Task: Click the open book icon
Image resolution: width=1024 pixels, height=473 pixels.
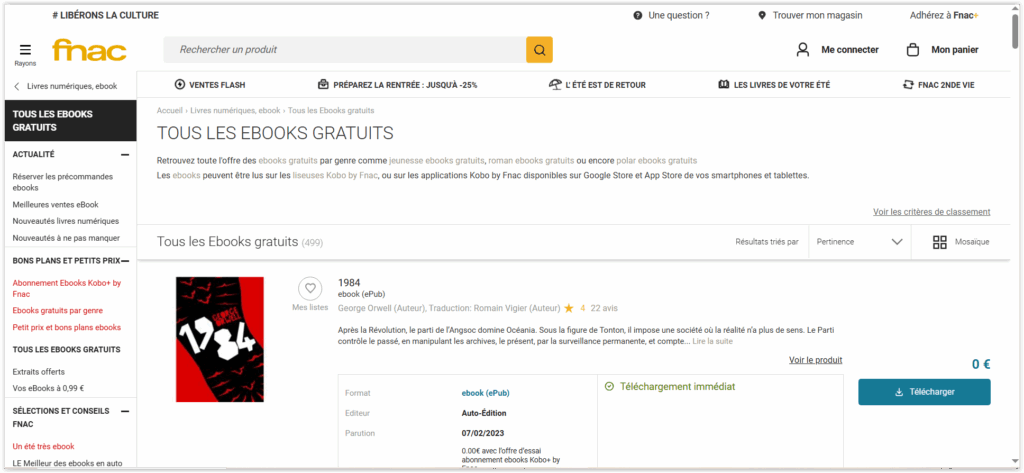Action: click(x=724, y=84)
